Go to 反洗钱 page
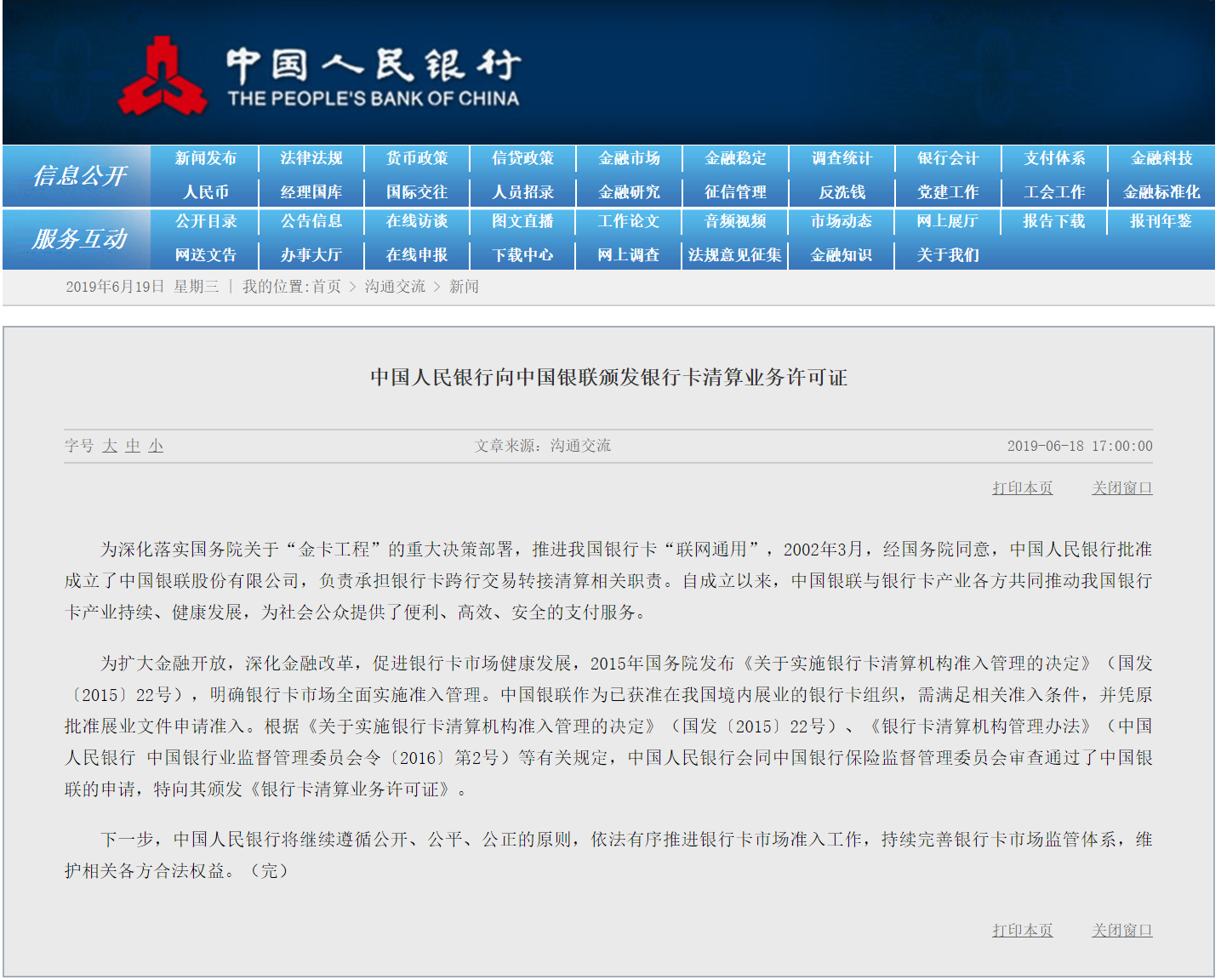The height and width of the screenshot is (980, 1221). [x=842, y=192]
